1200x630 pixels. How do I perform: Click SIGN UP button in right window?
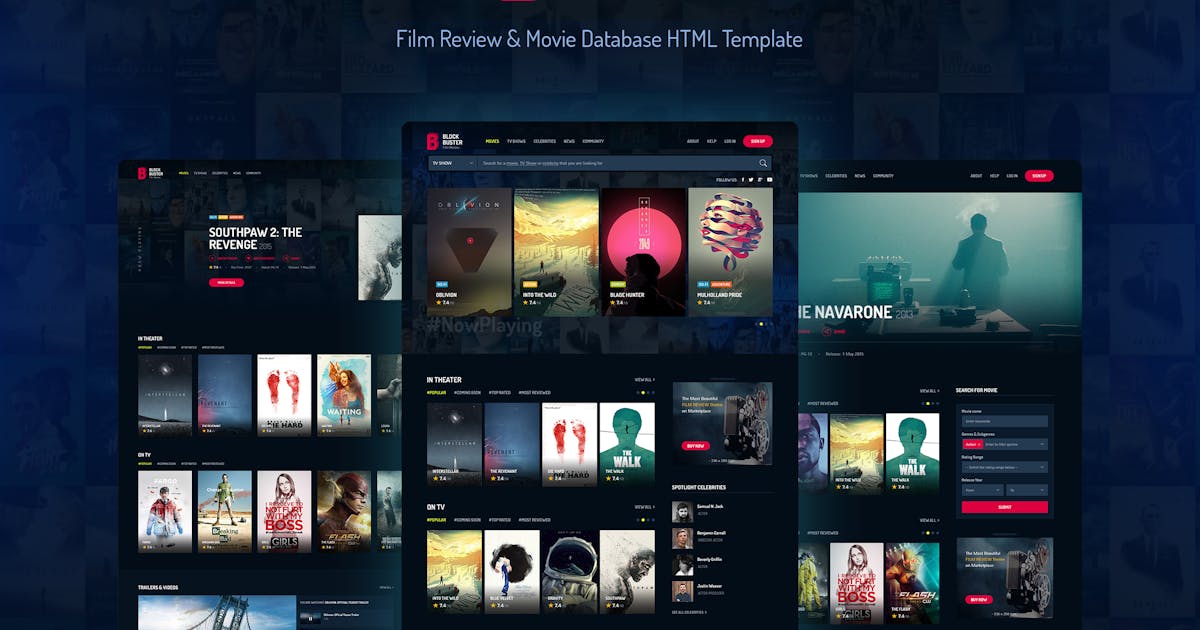tap(1039, 176)
